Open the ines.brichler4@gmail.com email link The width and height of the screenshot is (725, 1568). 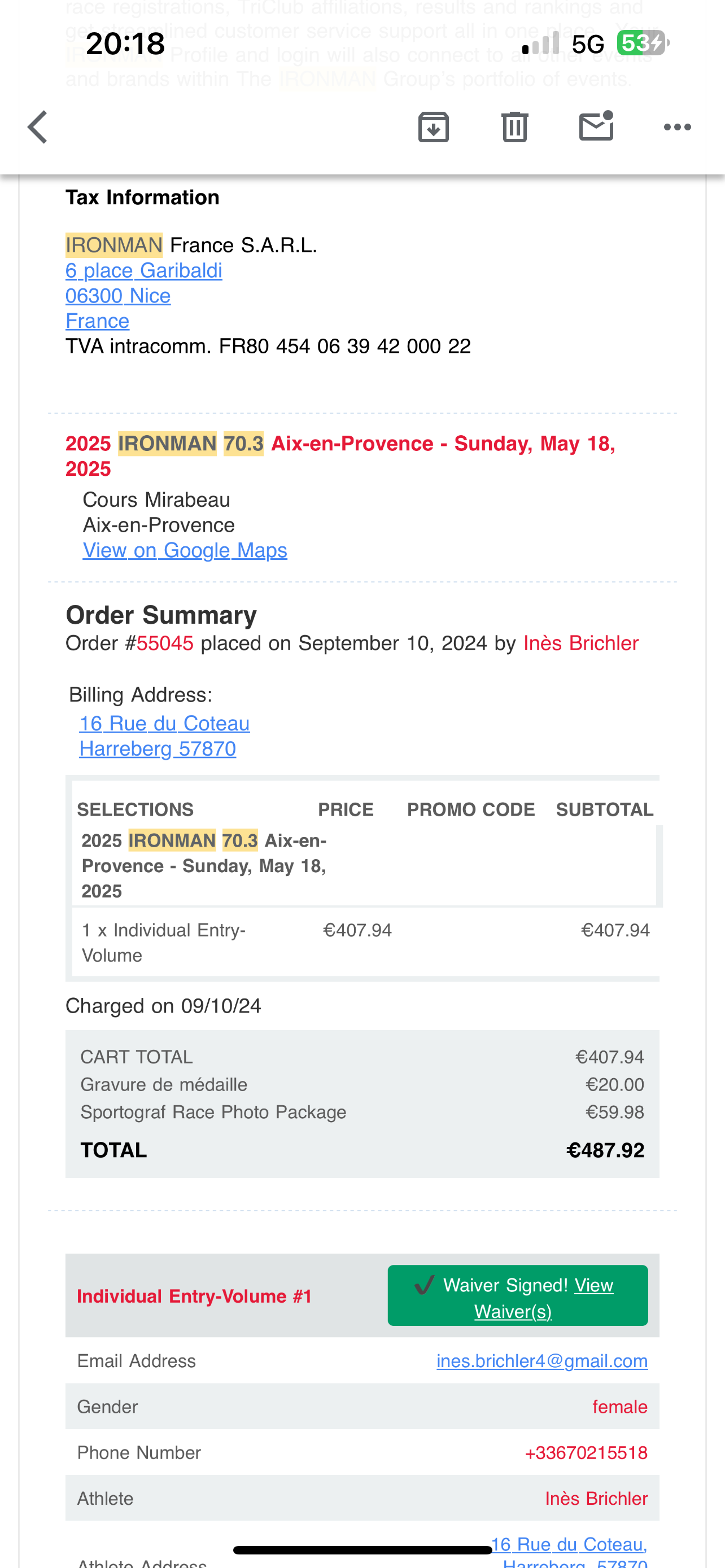(x=541, y=1361)
